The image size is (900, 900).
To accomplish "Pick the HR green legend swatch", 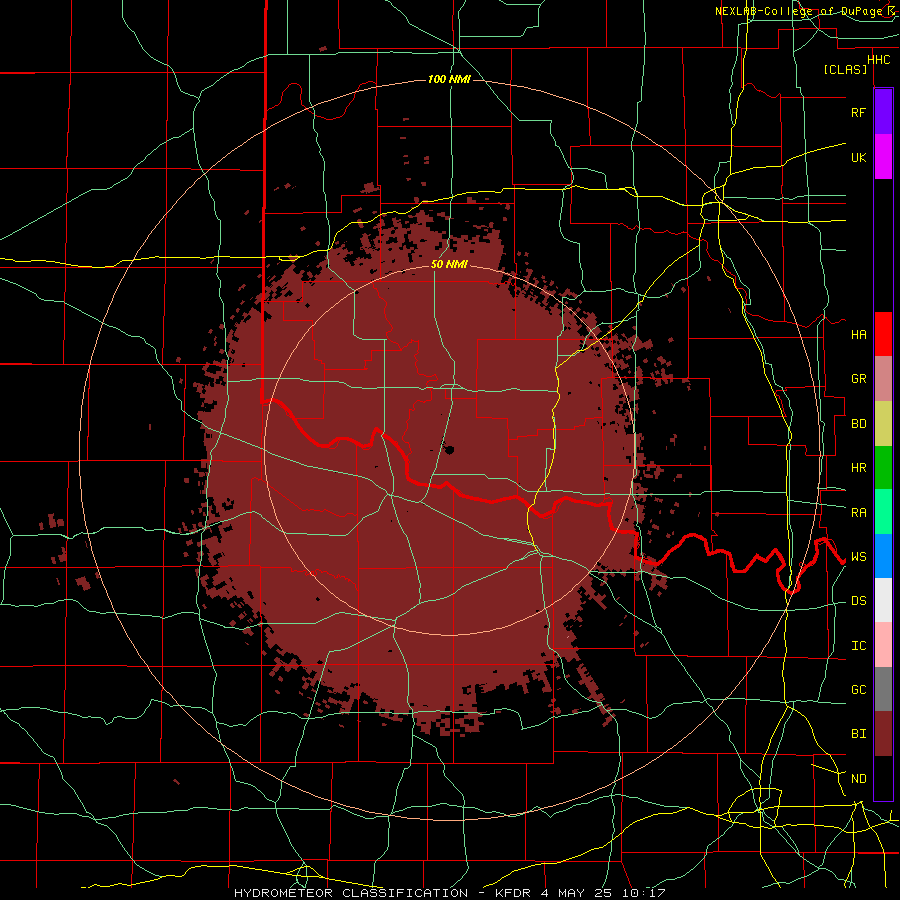I will 883,468.
